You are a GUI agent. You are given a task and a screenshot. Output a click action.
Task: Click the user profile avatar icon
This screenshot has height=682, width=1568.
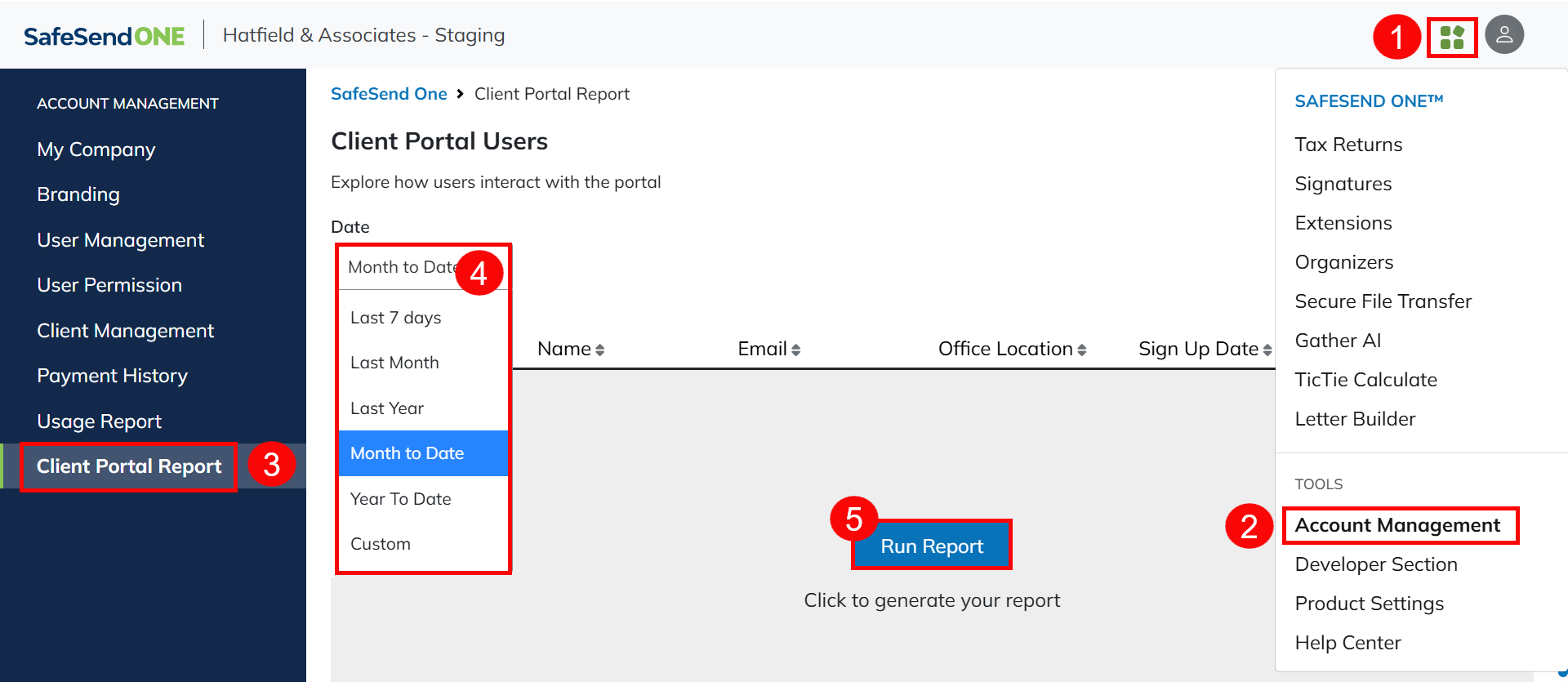pyautogui.click(x=1503, y=35)
